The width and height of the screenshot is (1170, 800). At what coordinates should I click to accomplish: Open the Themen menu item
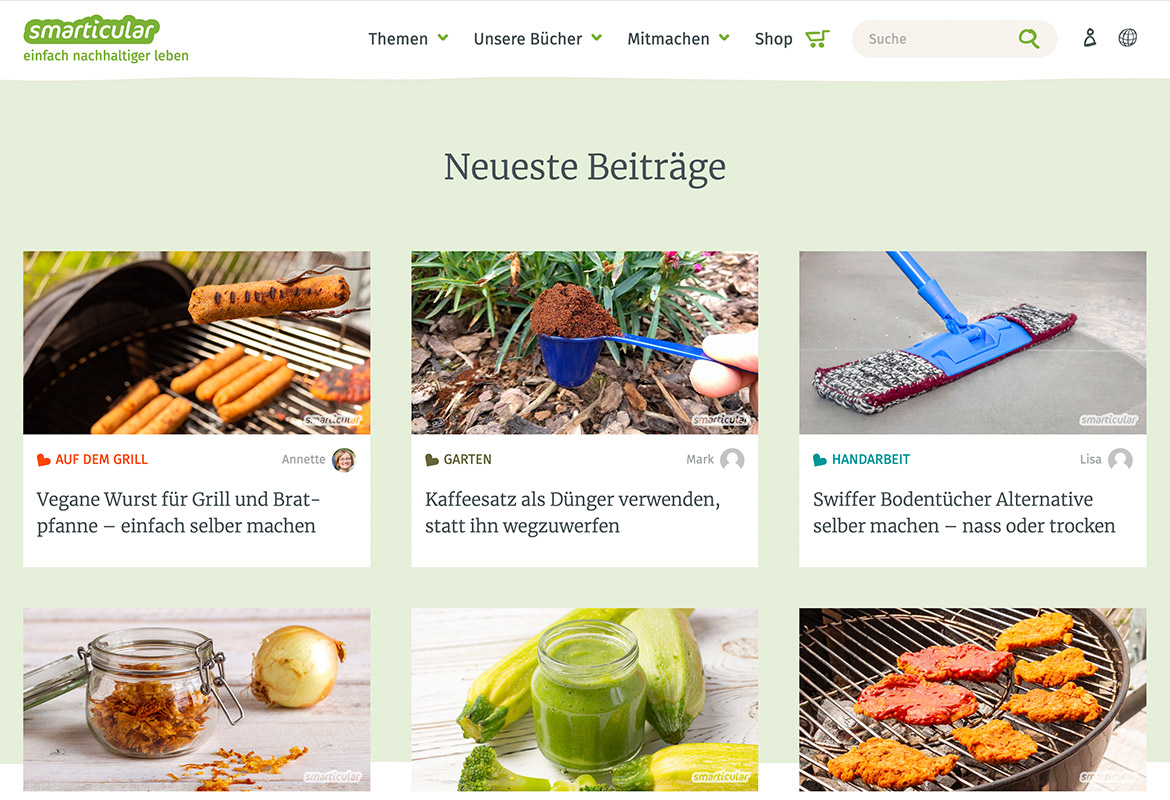[398, 39]
